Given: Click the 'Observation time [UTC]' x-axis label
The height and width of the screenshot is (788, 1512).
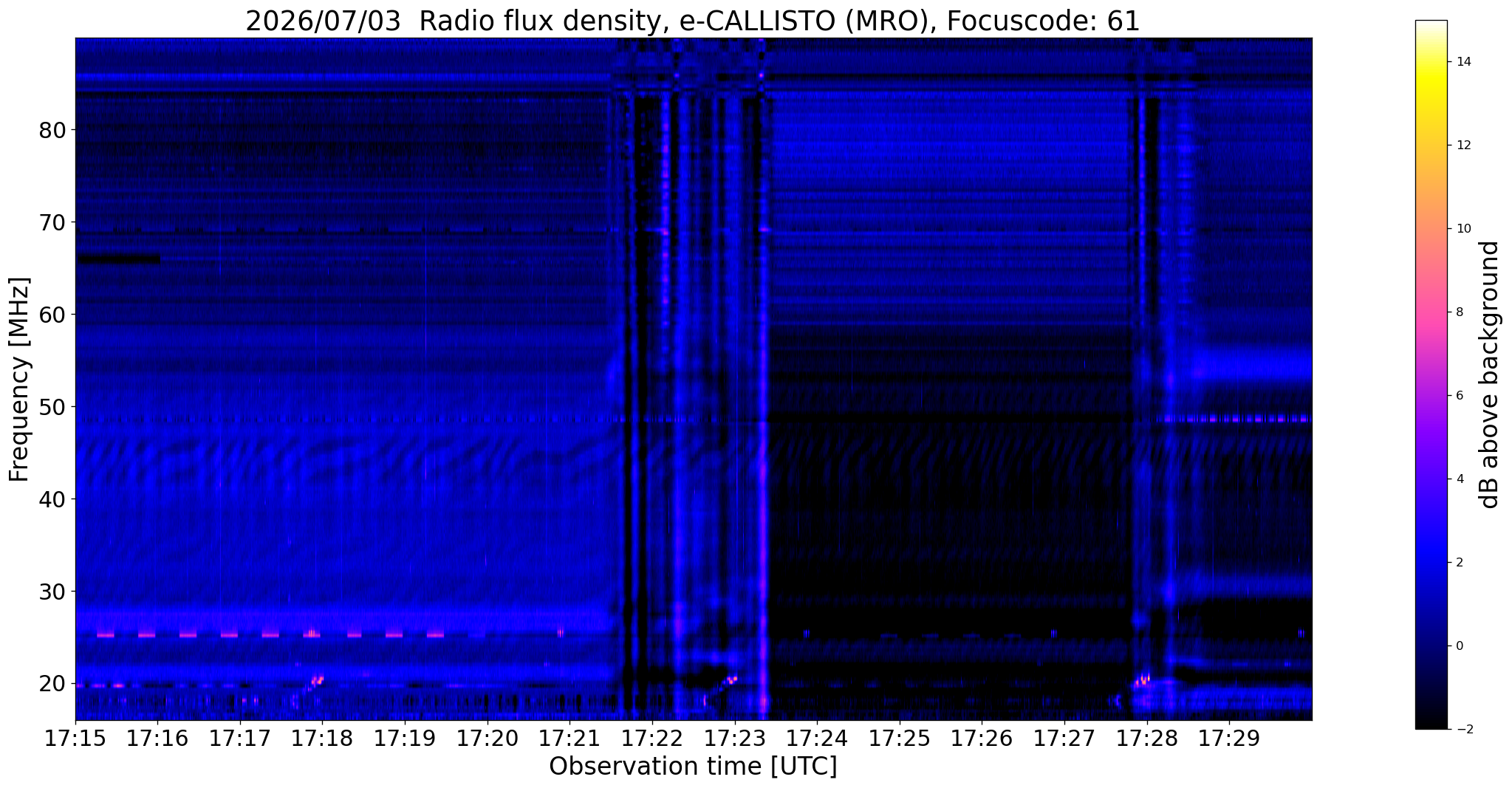Looking at the screenshot, I should click(x=693, y=766).
